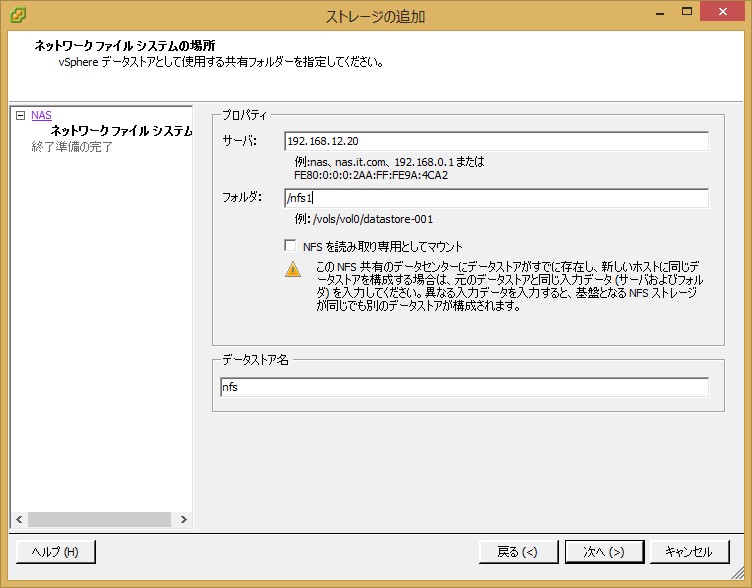Close the ストレージの追加 dialog

coord(722,12)
